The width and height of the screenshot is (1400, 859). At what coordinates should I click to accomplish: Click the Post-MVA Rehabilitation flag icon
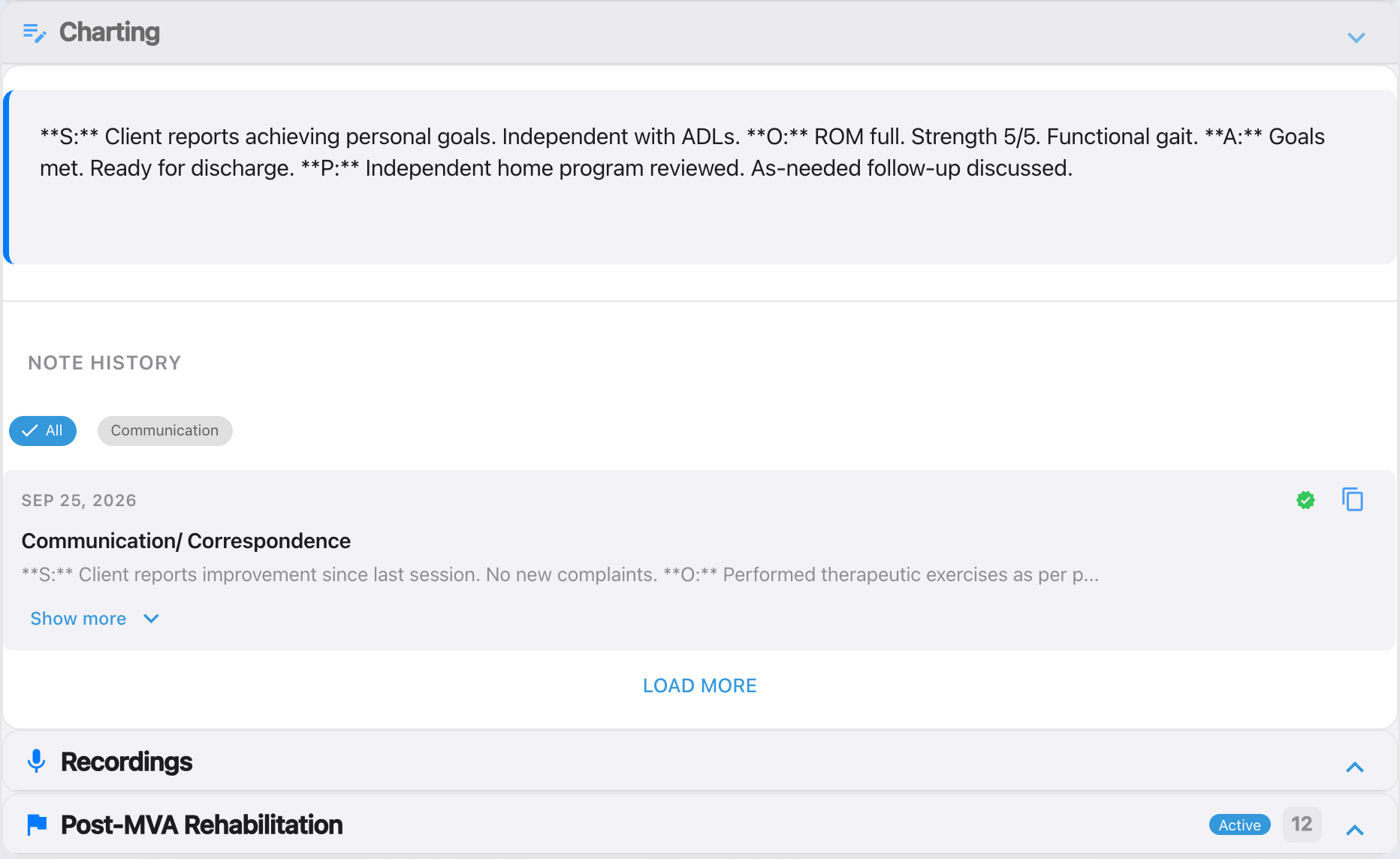click(37, 824)
